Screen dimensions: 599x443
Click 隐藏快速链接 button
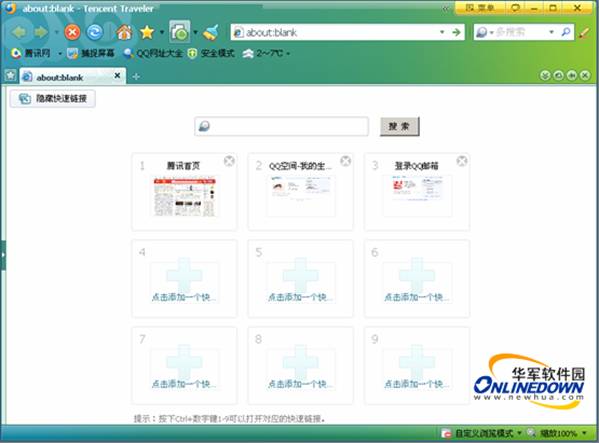(x=53, y=99)
